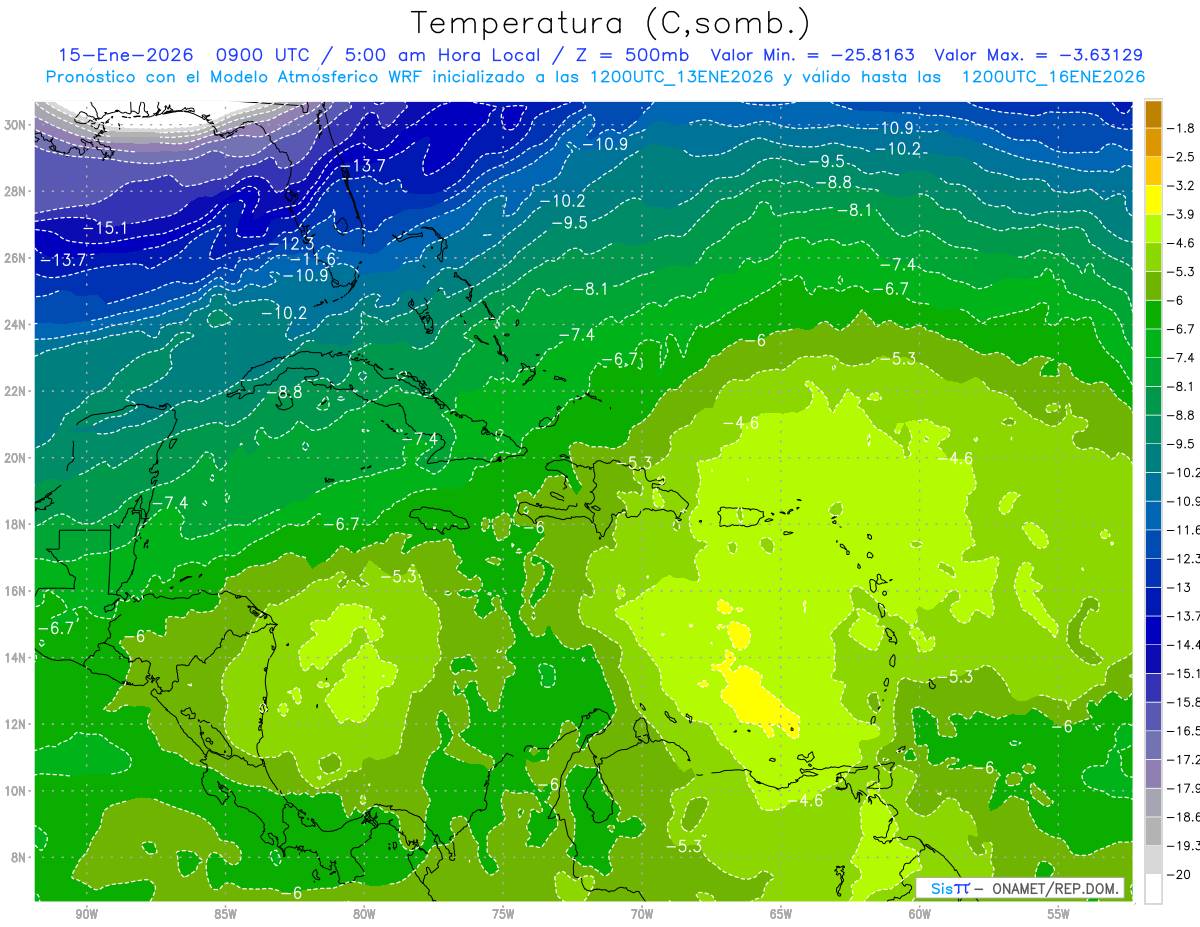
Task: Pick the lime swatch between -3.9 and -4.6
Action: pyautogui.click(x=1154, y=229)
